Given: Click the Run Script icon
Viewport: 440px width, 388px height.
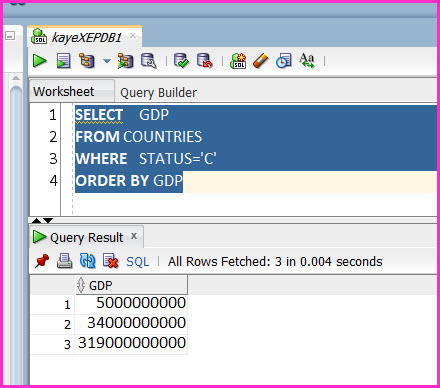Looking at the screenshot, I should [63, 61].
